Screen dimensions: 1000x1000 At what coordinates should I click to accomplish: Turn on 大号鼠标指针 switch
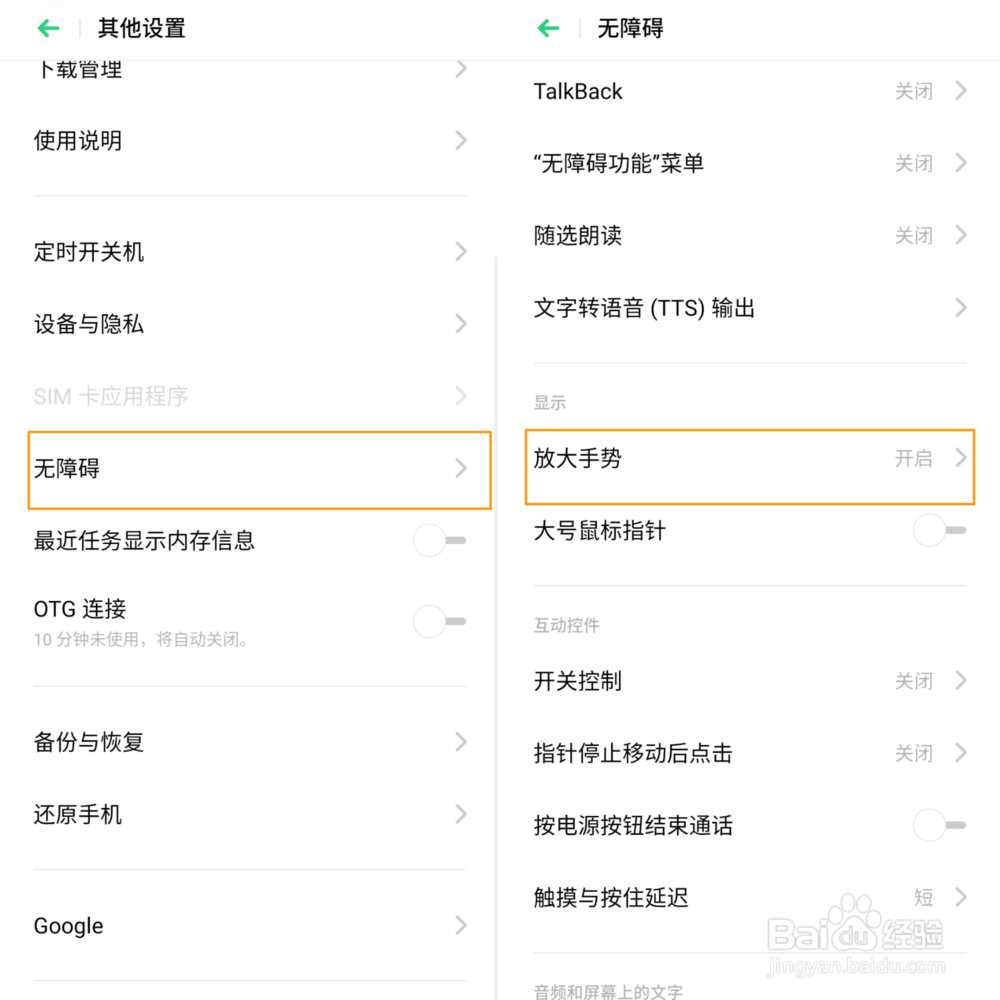(939, 531)
